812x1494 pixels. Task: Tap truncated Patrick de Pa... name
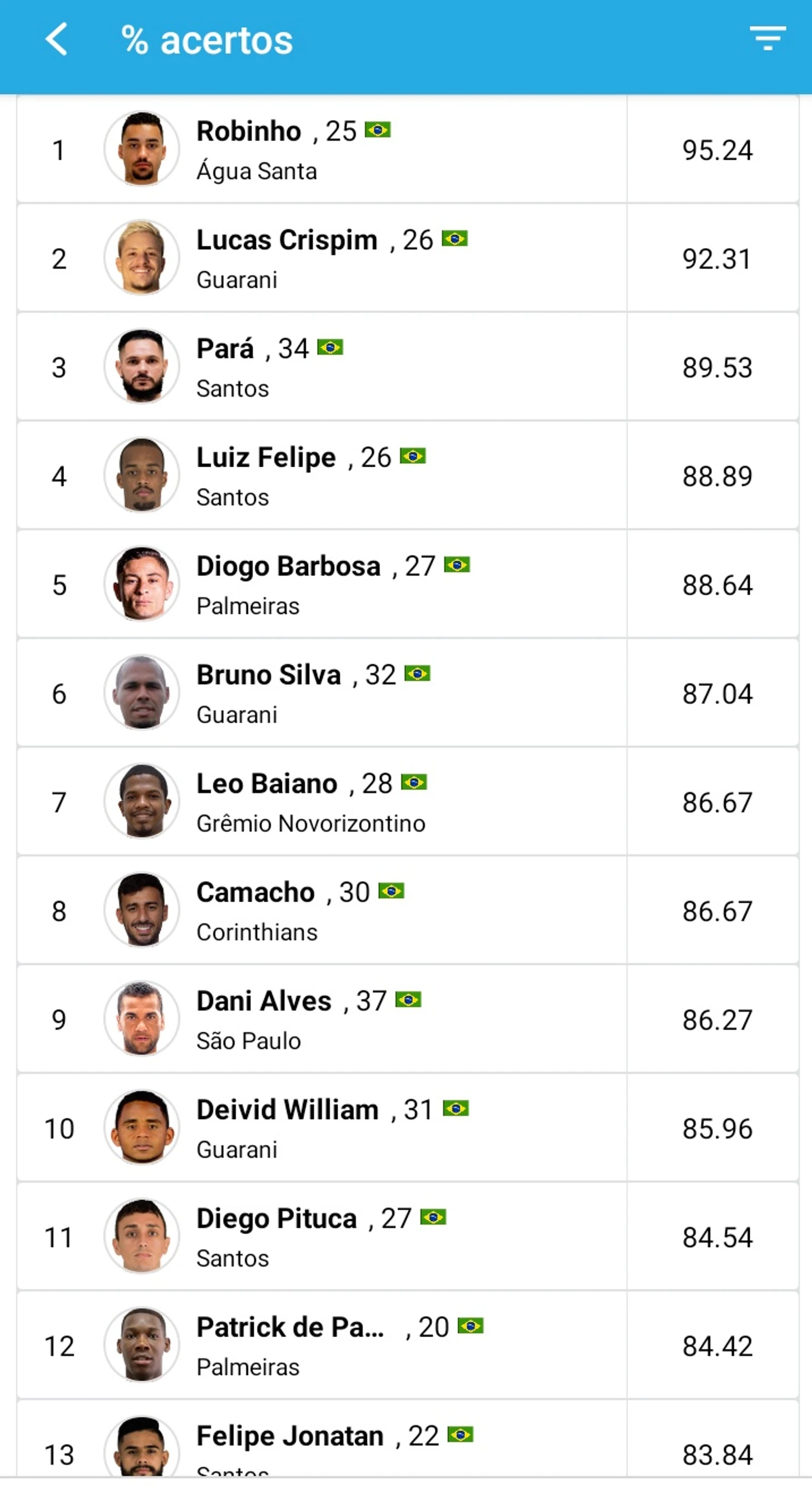(290, 1327)
